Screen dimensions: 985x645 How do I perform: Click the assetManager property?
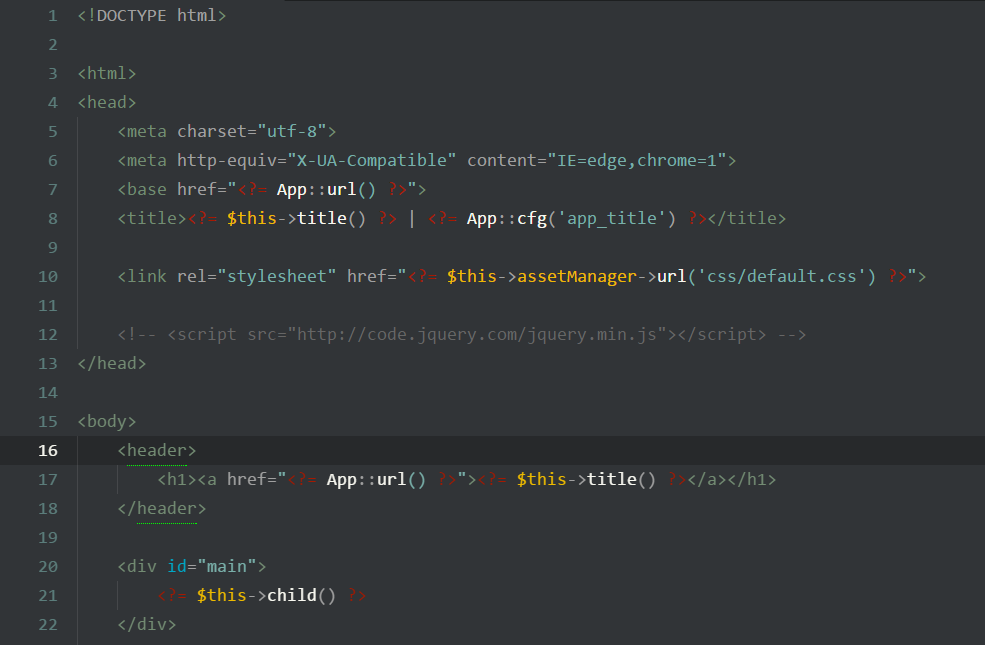coord(577,276)
